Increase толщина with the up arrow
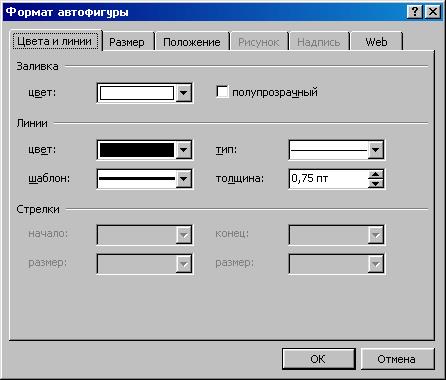This screenshot has width=446, height=380. click(x=375, y=175)
